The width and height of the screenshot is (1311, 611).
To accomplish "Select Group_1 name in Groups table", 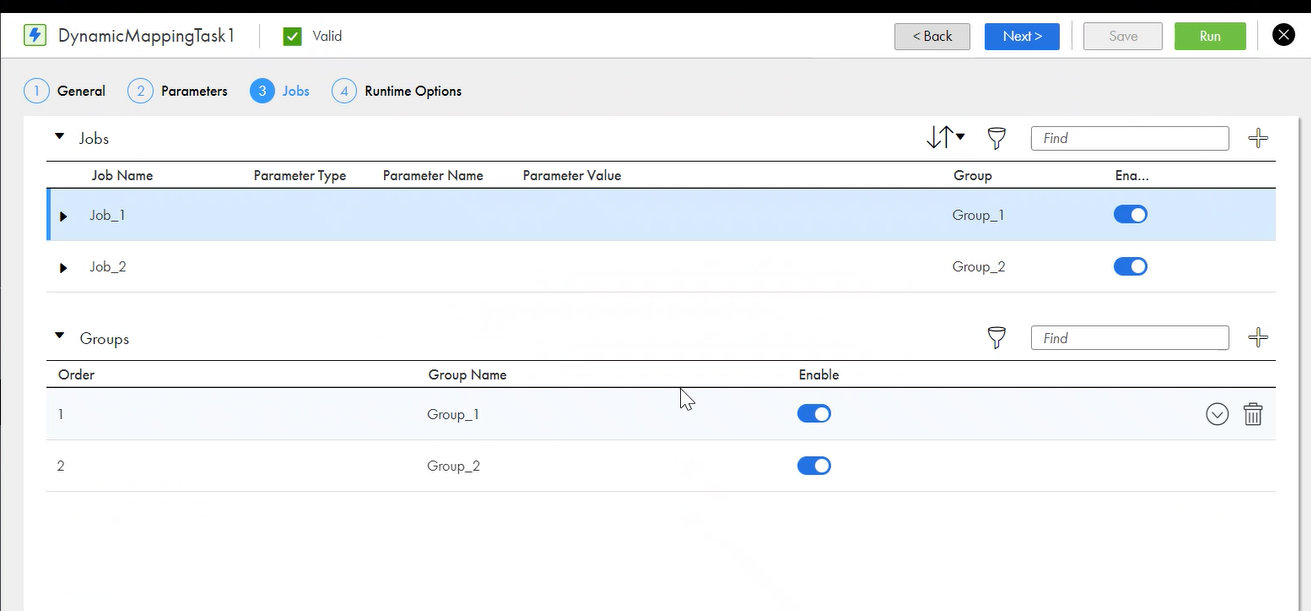I will (x=453, y=414).
